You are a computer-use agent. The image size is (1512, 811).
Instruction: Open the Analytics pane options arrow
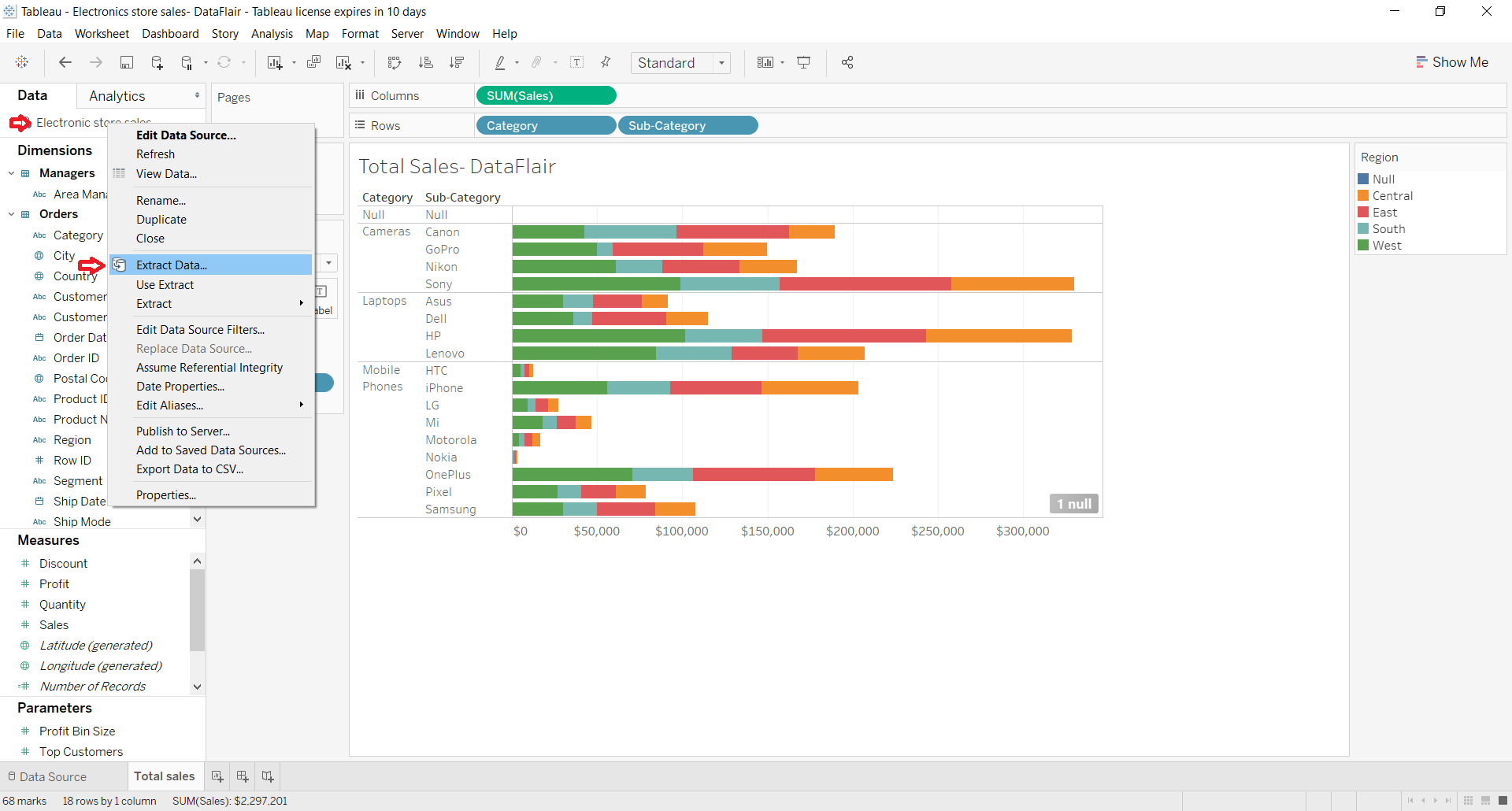point(197,95)
